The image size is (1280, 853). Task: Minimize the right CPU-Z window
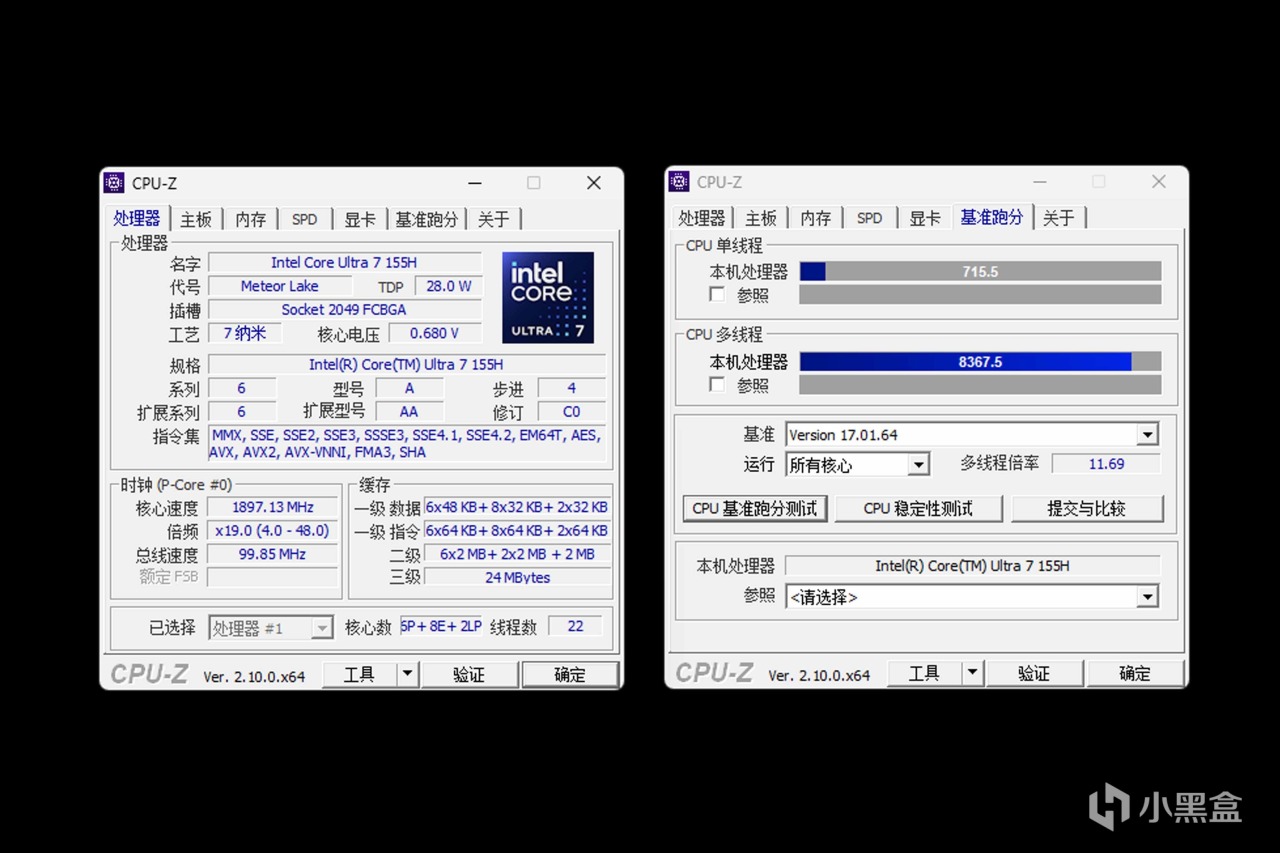[x=1040, y=181]
